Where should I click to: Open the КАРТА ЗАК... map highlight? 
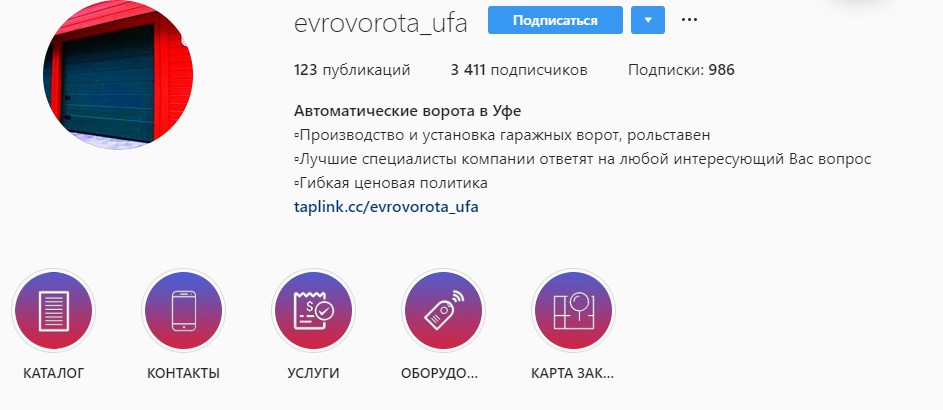coord(573,311)
